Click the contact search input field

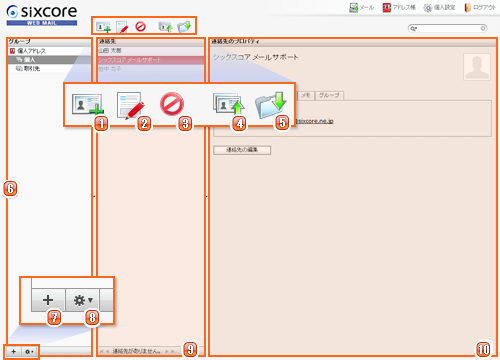(449, 29)
